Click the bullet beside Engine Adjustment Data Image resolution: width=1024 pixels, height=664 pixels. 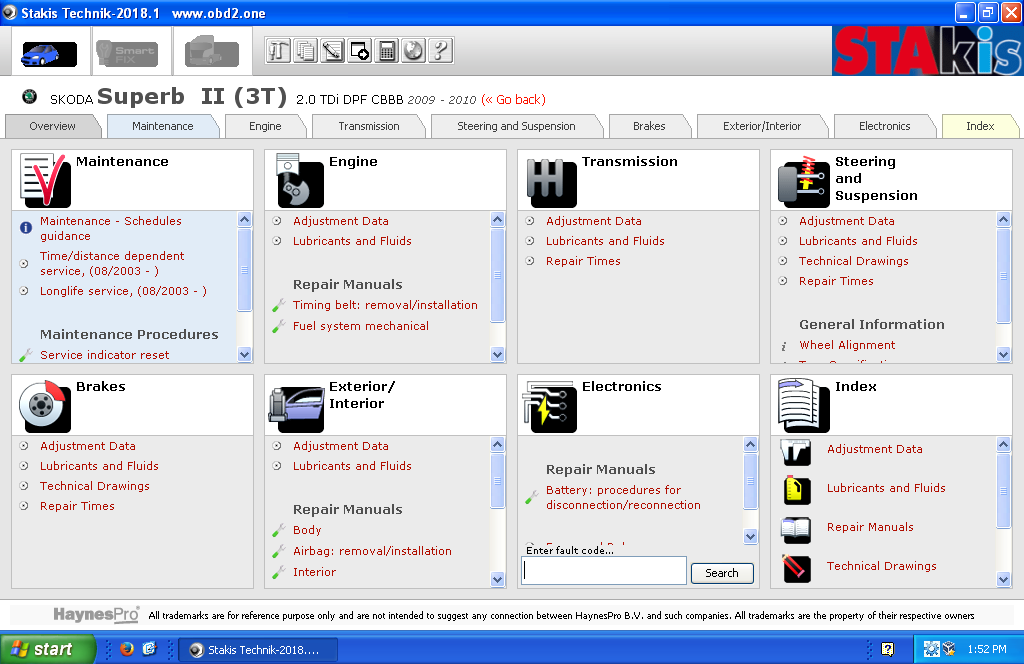tap(277, 221)
